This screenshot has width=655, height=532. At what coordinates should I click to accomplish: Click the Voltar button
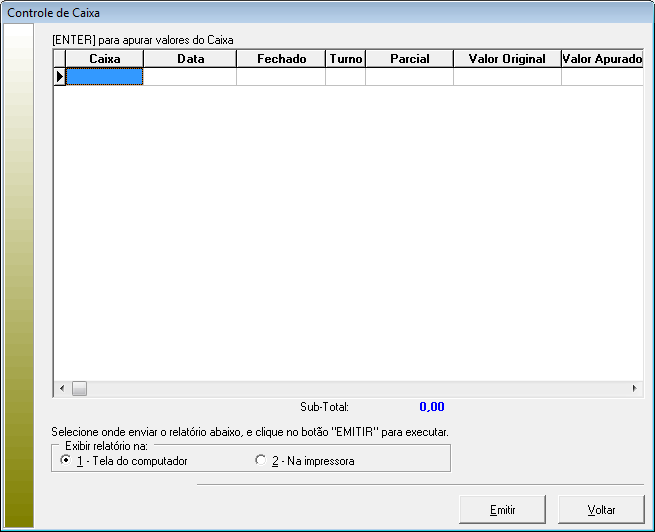click(x=601, y=509)
